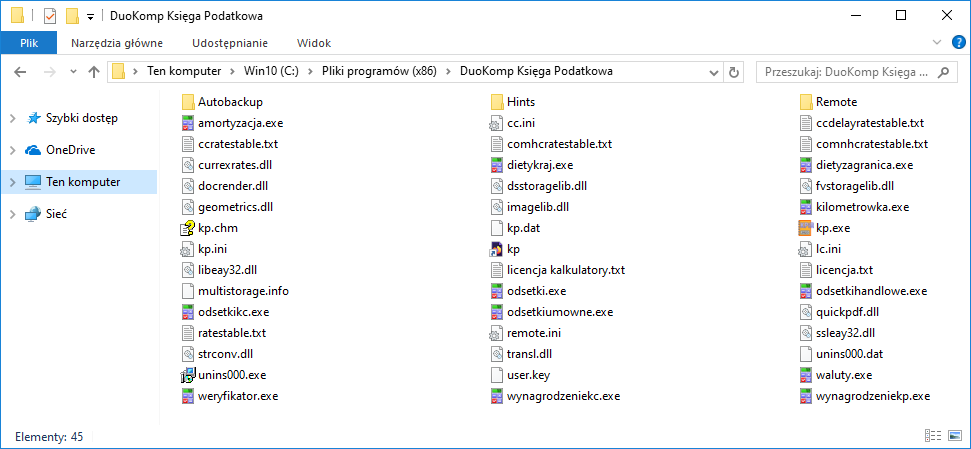Viewport: 971px width, 449px height.
Task: Click the waluty.exe icon
Action: [806, 375]
